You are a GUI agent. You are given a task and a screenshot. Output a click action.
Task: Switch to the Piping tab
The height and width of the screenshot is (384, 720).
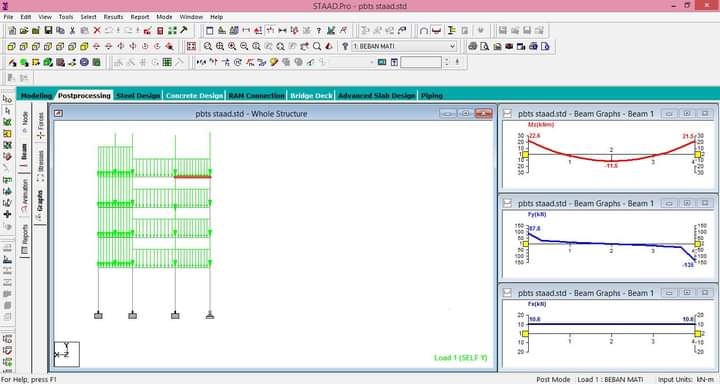coord(432,96)
